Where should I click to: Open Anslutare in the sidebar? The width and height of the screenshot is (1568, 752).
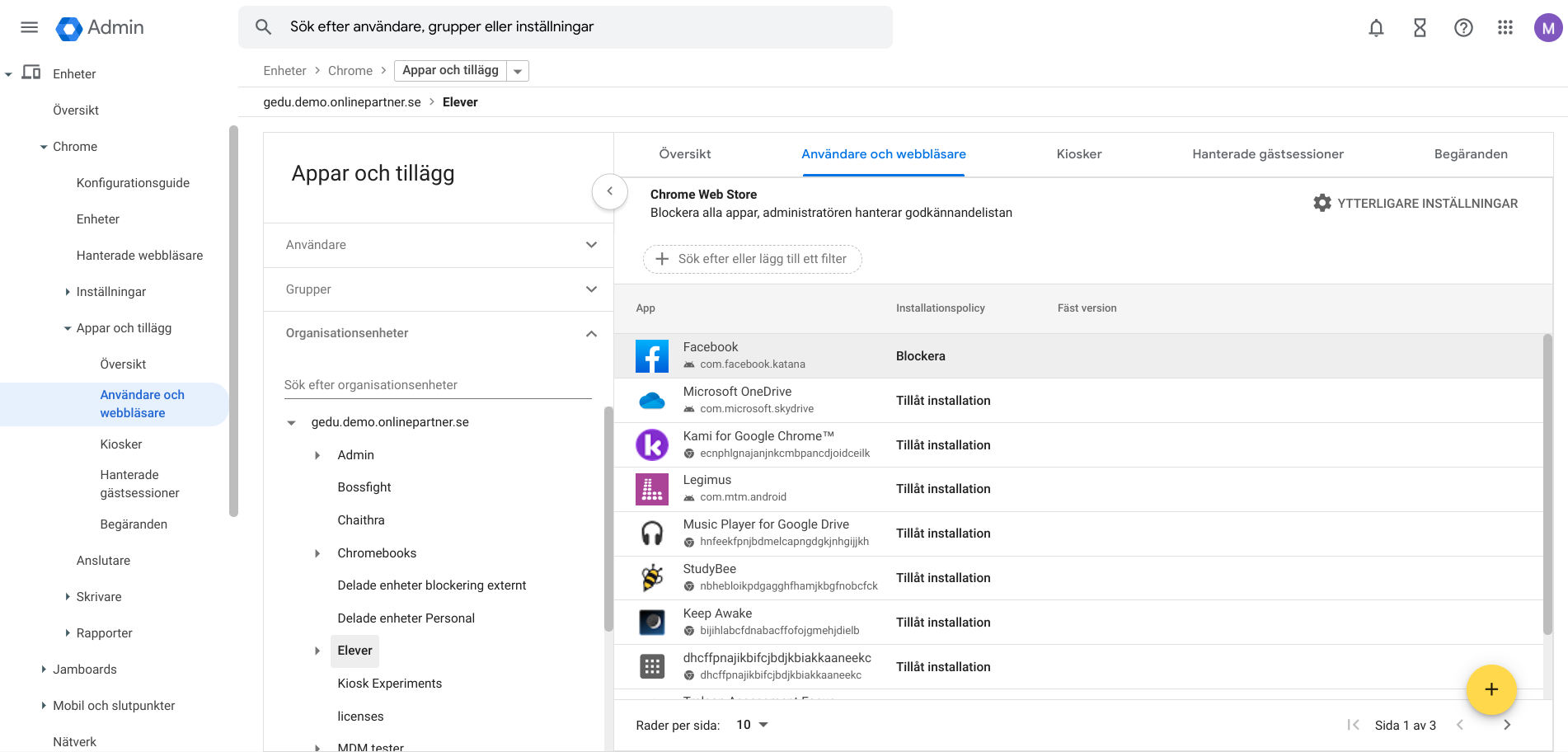coord(103,561)
